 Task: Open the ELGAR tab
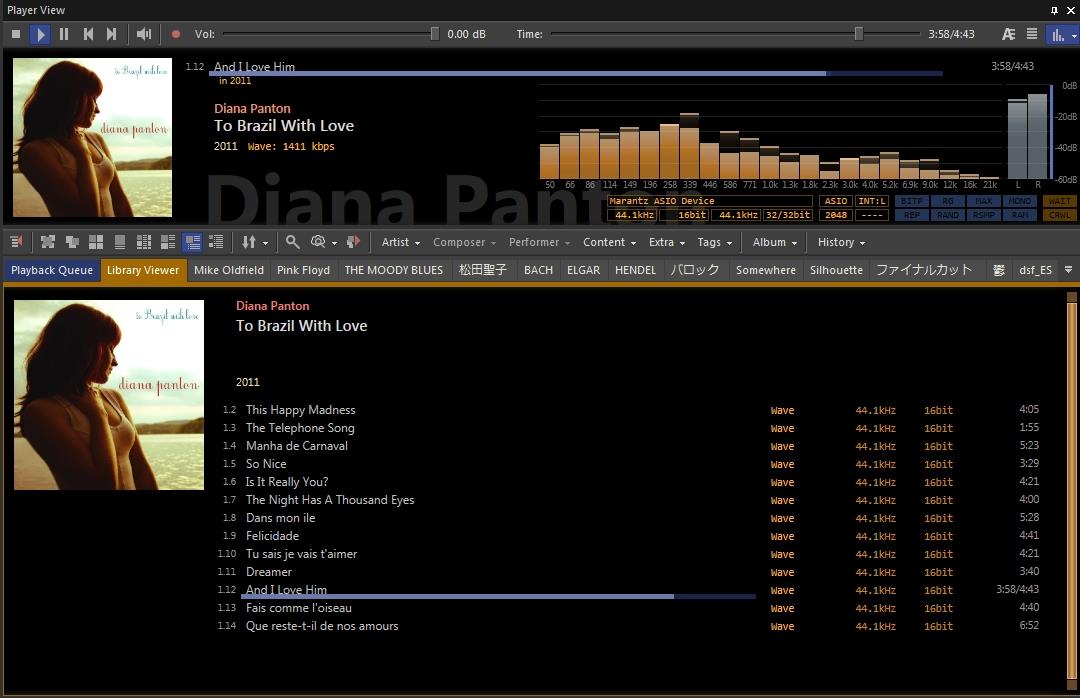[x=583, y=270]
